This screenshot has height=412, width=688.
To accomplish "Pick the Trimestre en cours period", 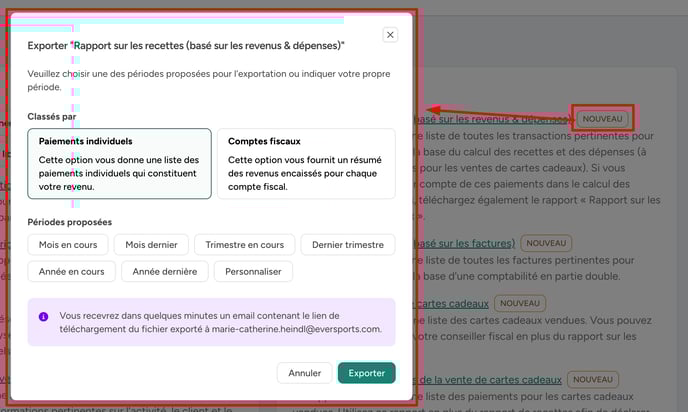I will click(x=245, y=245).
